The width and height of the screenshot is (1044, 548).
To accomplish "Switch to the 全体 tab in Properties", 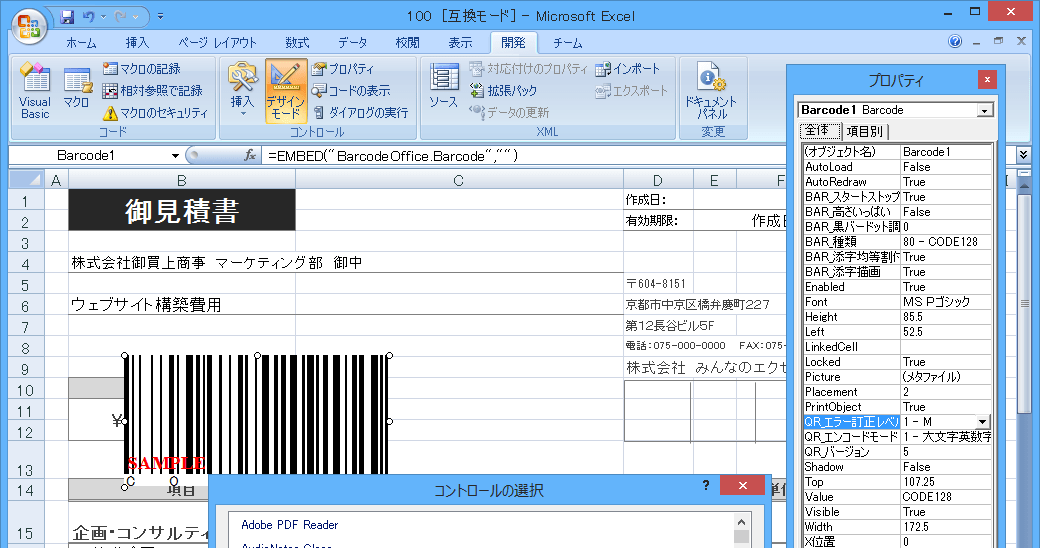I will pos(819,131).
